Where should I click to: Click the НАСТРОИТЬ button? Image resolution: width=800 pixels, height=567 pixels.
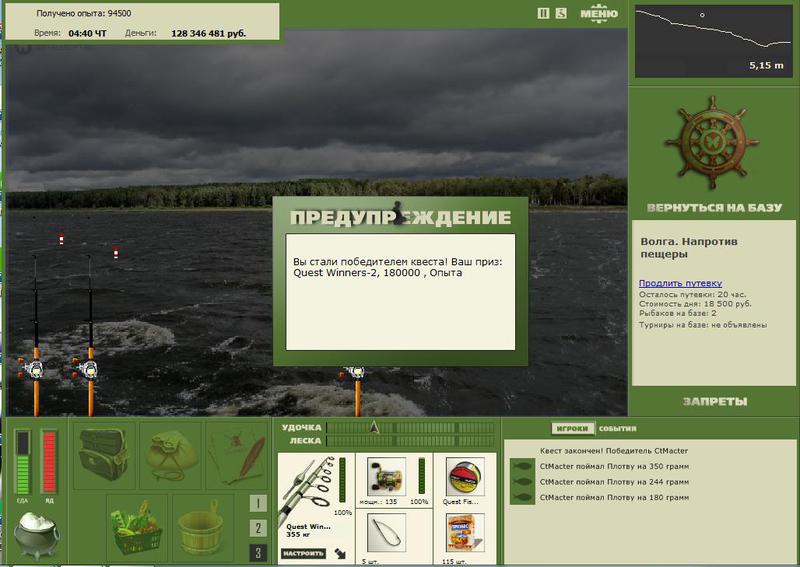tap(304, 553)
